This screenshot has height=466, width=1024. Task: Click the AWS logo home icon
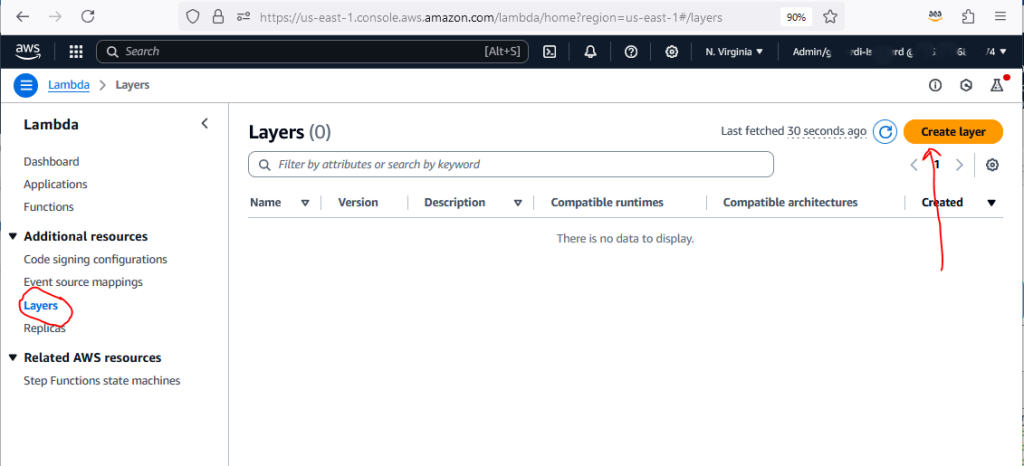pyautogui.click(x=28, y=52)
